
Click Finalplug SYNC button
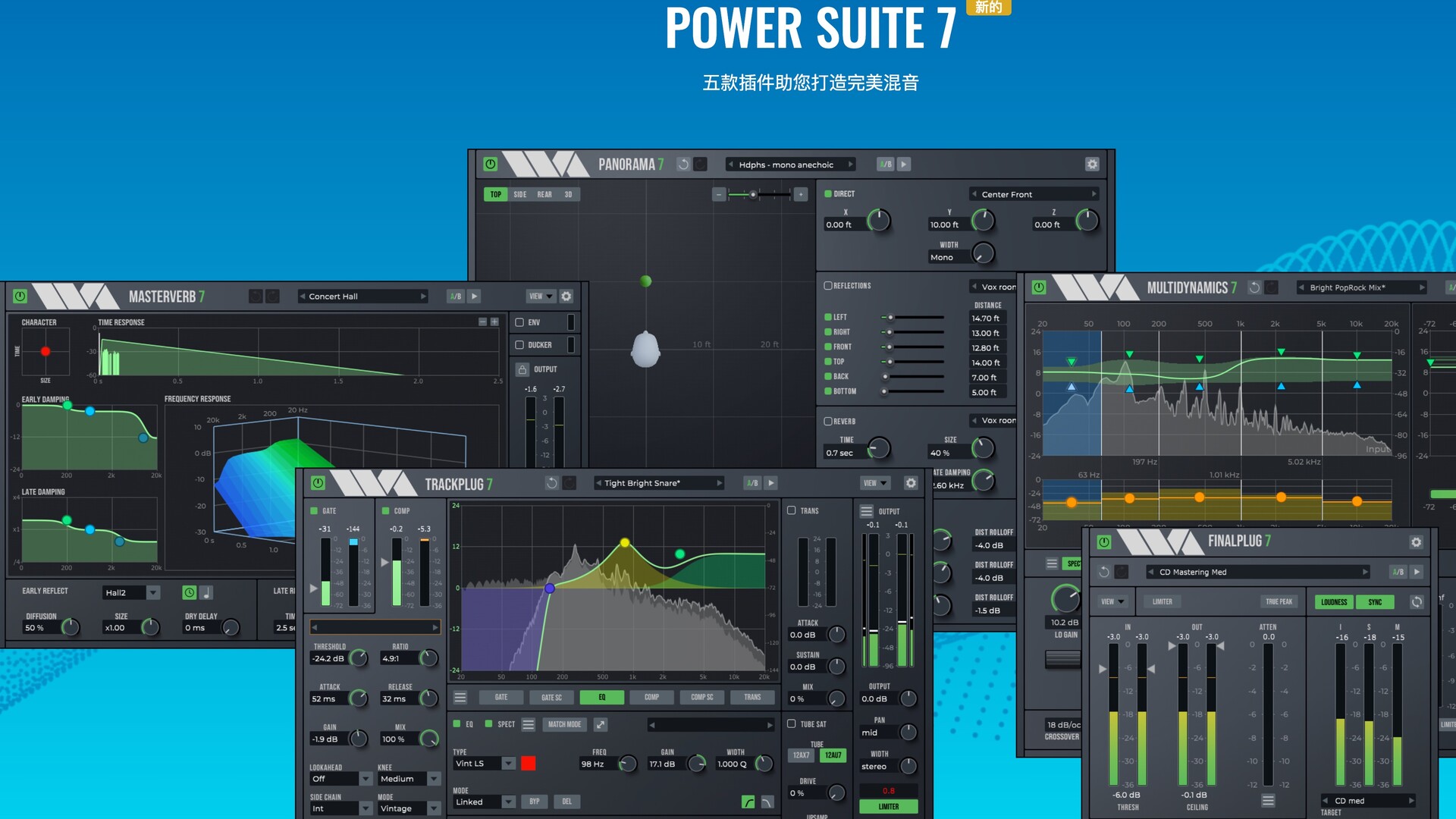point(1375,602)
